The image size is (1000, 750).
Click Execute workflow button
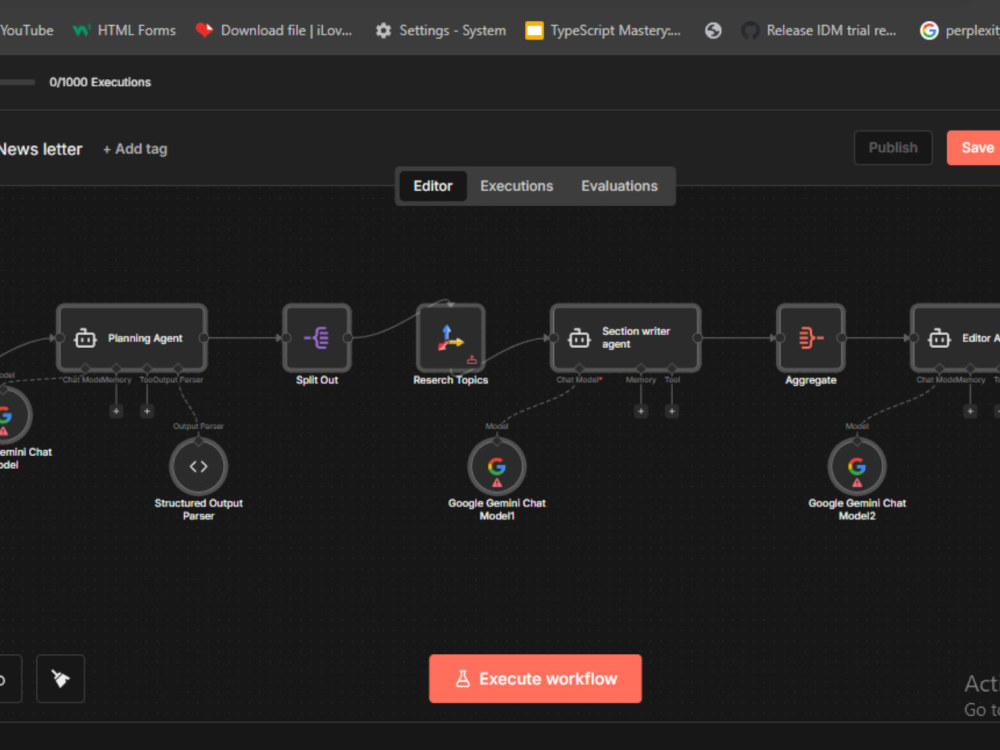click(x=535, y=679)
